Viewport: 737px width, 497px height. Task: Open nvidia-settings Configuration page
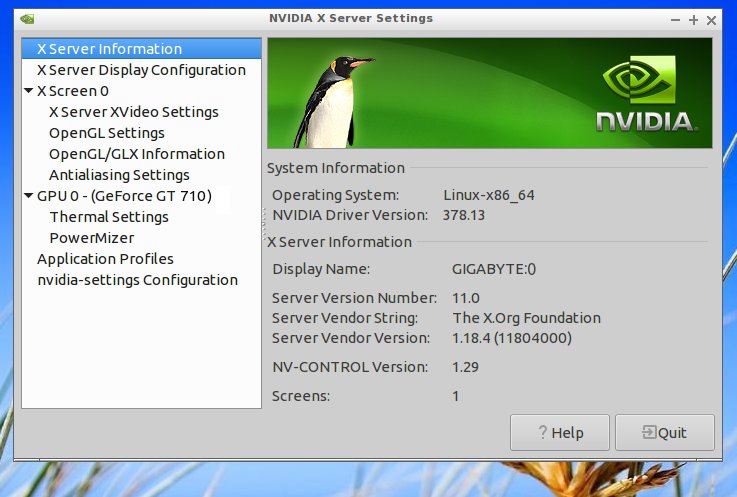tap(138, 280)
